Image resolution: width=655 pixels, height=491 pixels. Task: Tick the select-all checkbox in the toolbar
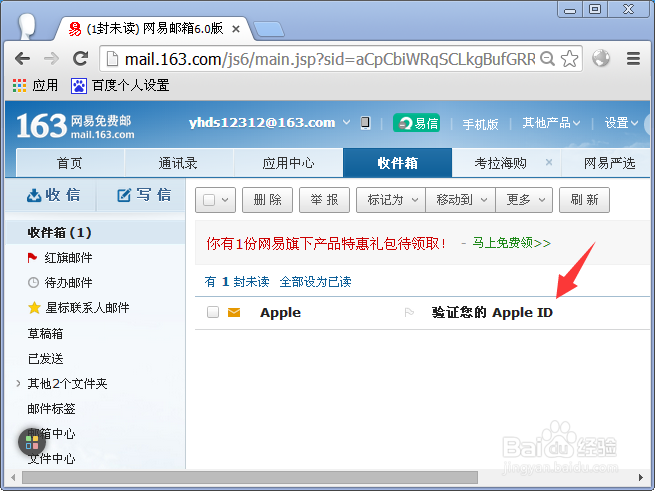click(x=209, y=200)
